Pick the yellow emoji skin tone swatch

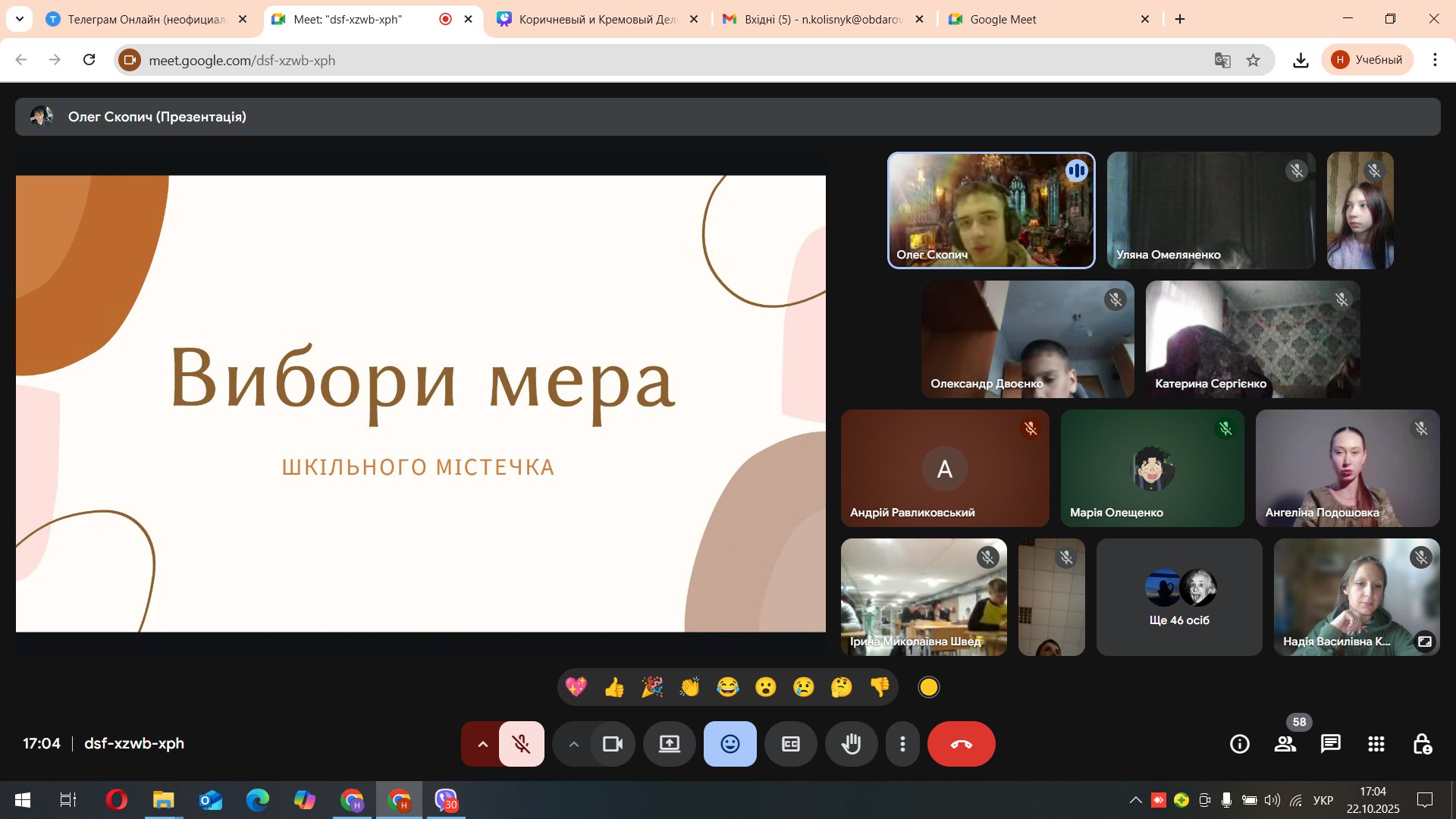click(928, 687)
